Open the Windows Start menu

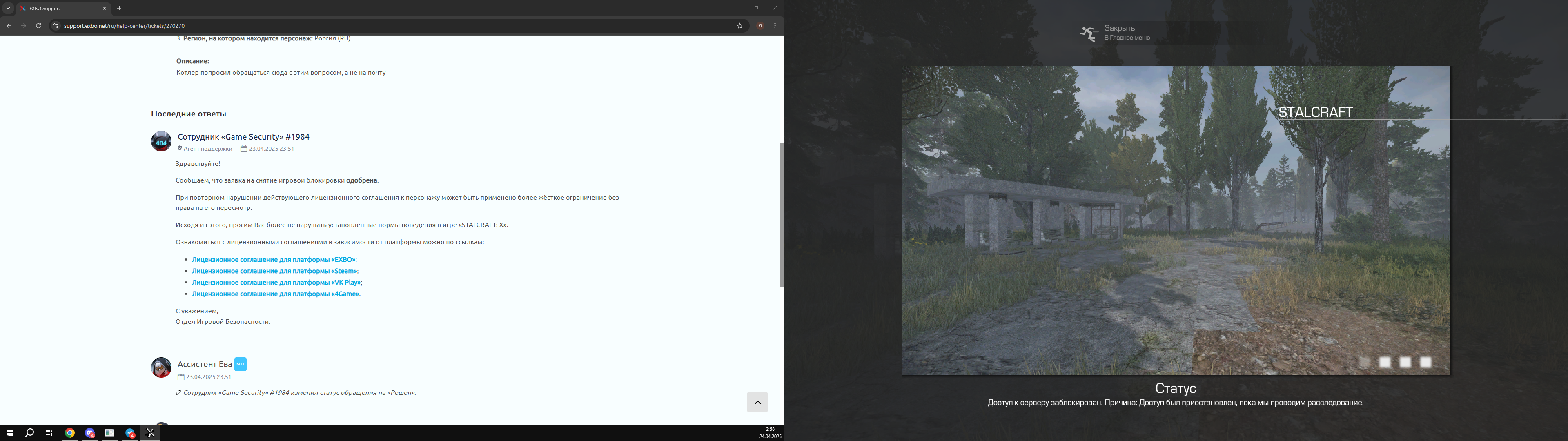(x=10, y=433)
